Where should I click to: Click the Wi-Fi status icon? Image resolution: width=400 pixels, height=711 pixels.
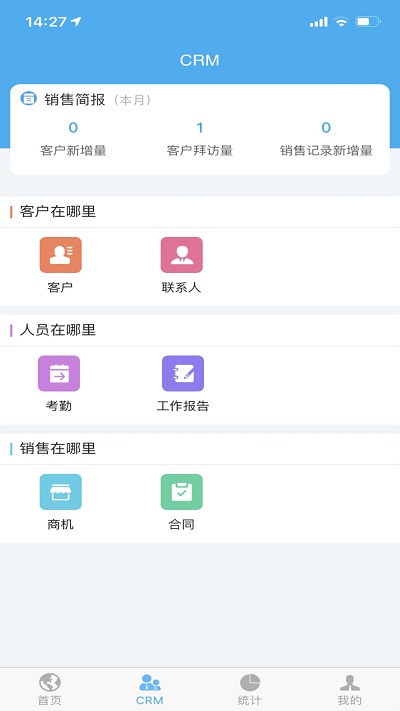click(341, 21)
